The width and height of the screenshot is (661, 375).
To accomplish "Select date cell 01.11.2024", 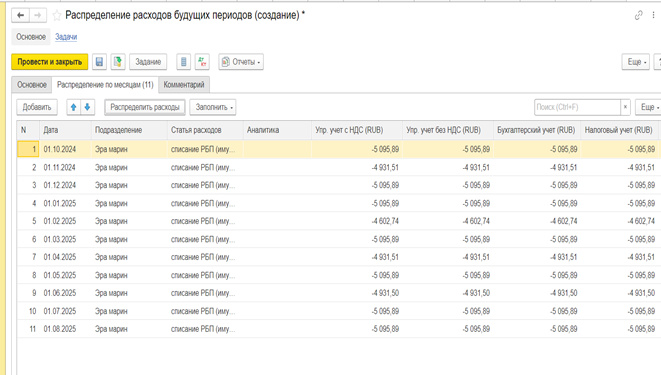I will click(65, 167).
